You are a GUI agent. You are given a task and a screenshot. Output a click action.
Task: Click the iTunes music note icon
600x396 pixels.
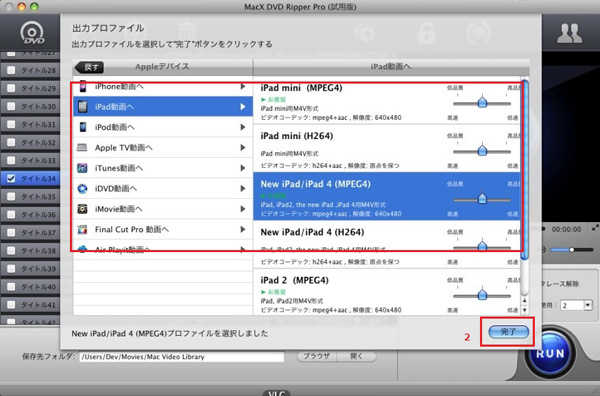click(82, 168)
